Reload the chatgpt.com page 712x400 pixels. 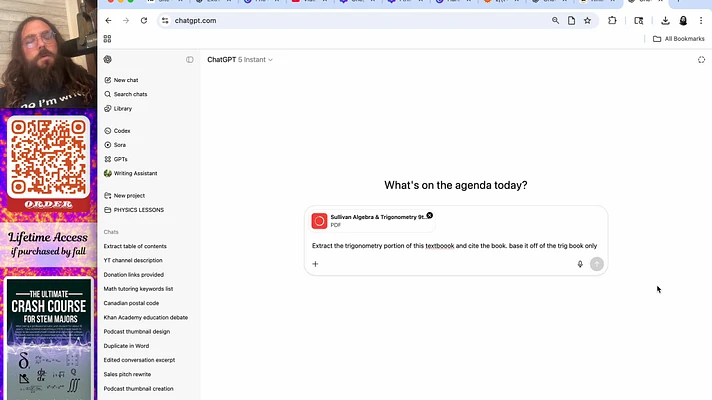[144, 20]
